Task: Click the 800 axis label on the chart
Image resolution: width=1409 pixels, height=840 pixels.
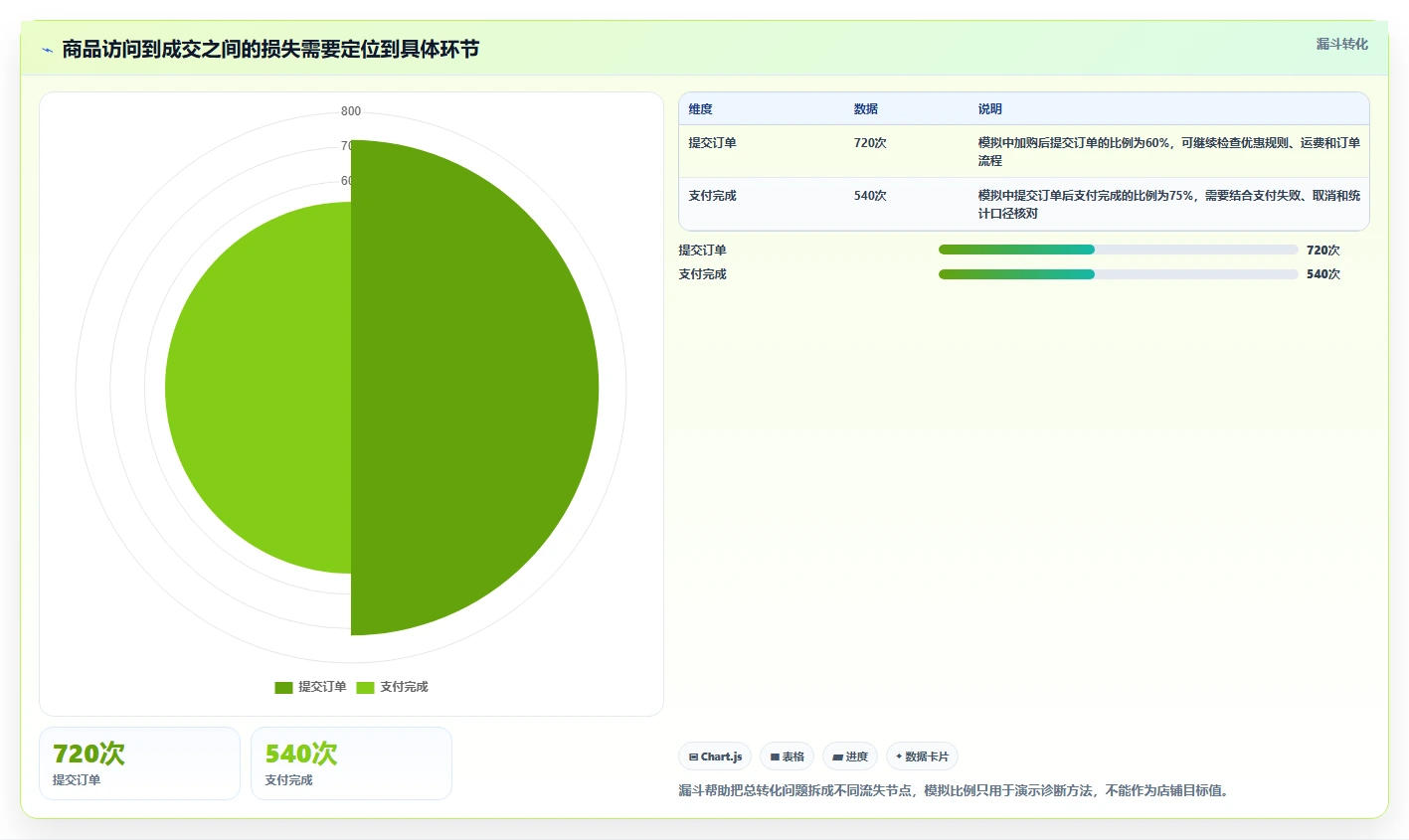Action: [351, 111]
